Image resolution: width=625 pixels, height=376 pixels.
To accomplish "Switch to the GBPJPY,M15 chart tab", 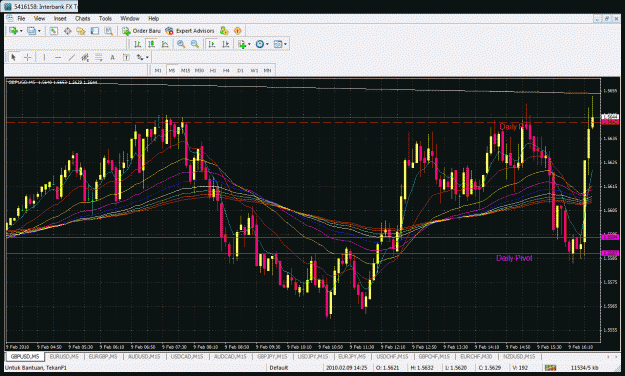I will tap(272, 356).
